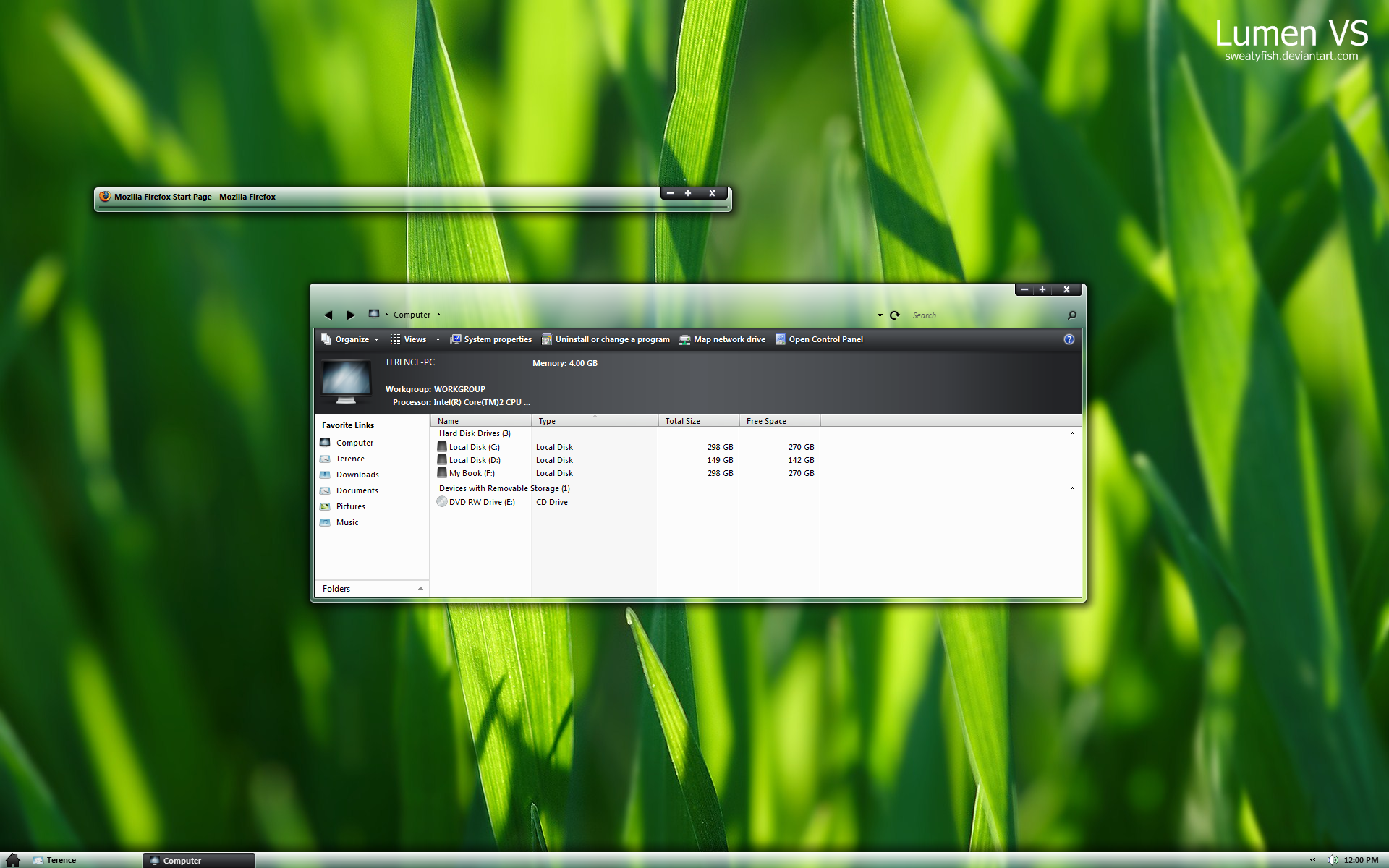Open Downloads in Favorite Links
The height and width of the screenshot is (868, 1389).
357,475
